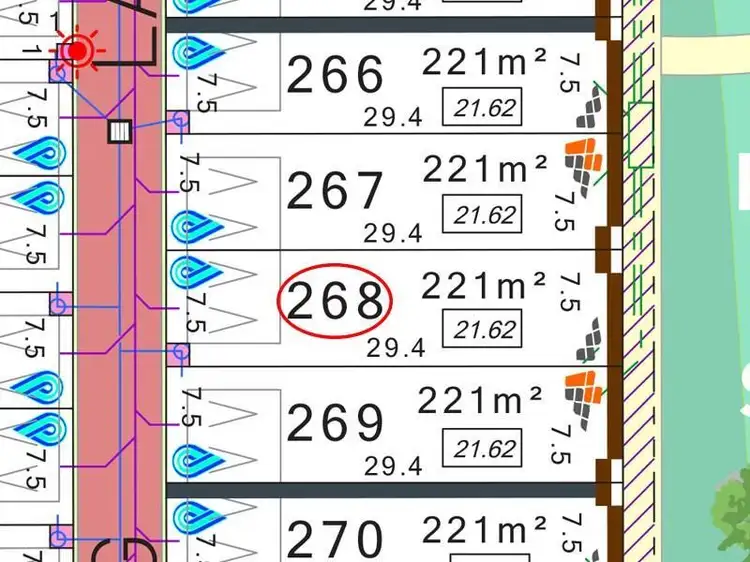
Task: Select lot number 266
Action: tap(335, 75)
